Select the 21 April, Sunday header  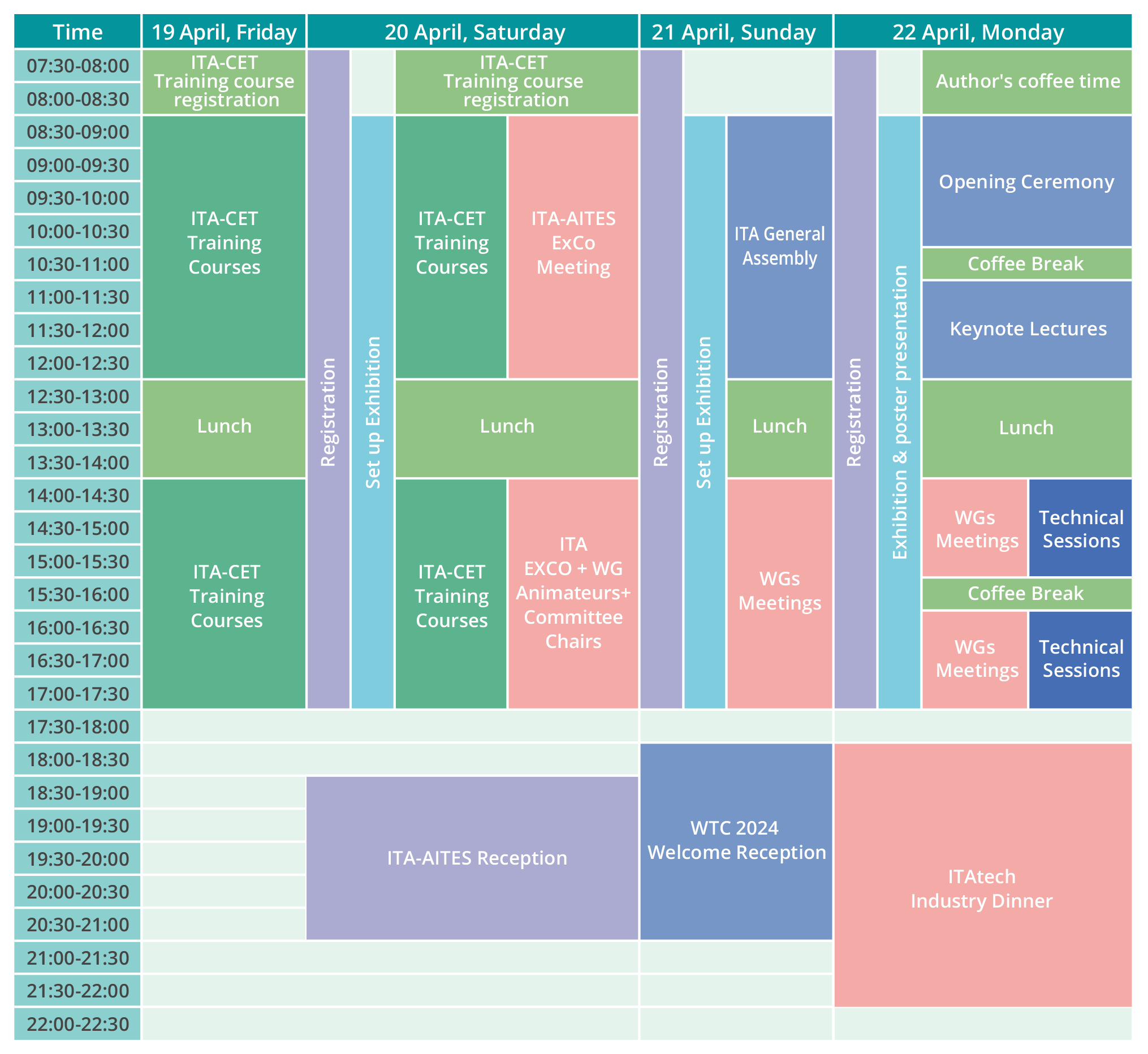pos(736,31)
